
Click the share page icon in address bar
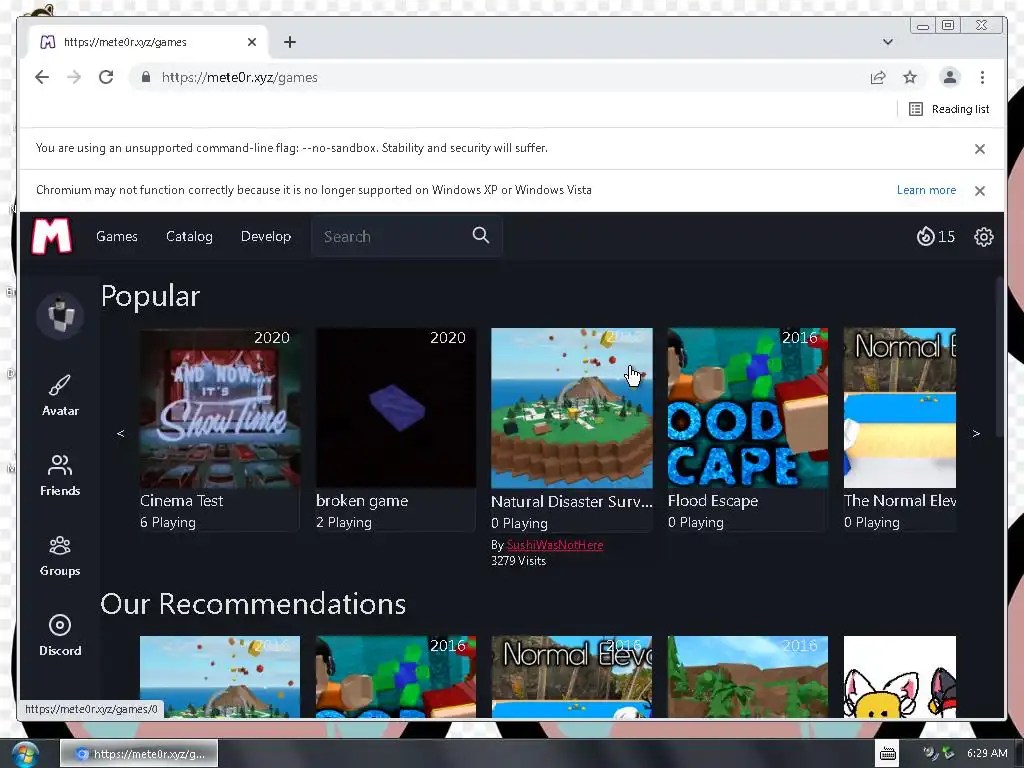tap(878, 78)
